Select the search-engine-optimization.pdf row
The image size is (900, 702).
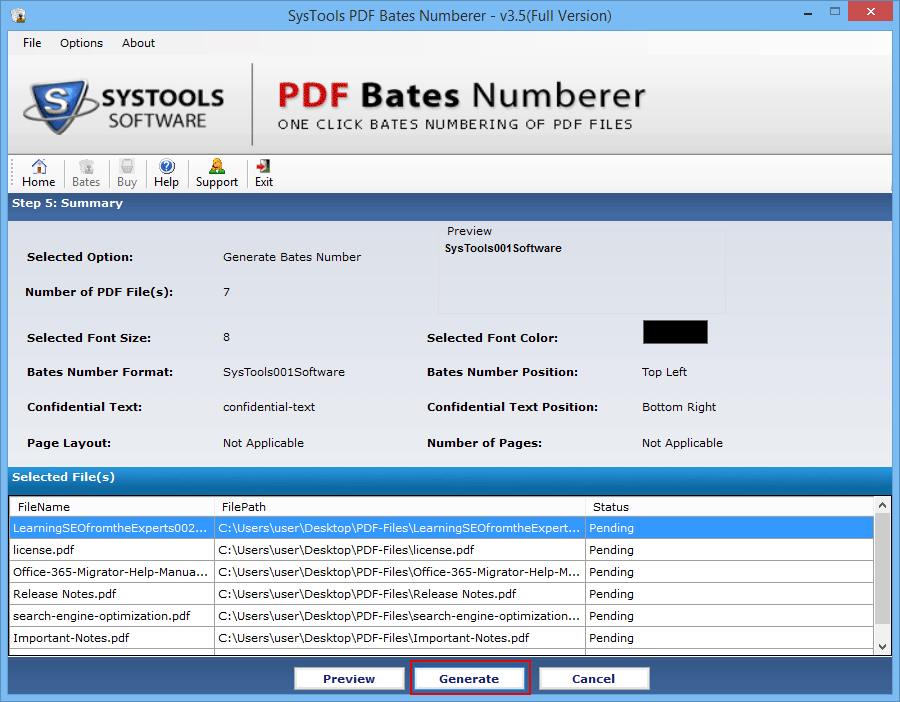(x=441, y=616)
